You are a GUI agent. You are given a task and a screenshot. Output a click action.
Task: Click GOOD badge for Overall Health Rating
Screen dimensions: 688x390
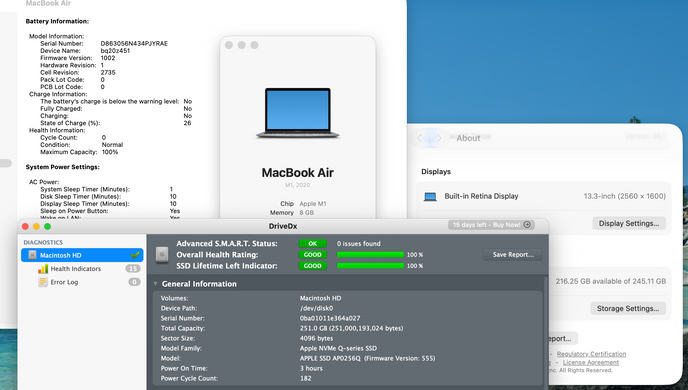click(x=312, y=254)
